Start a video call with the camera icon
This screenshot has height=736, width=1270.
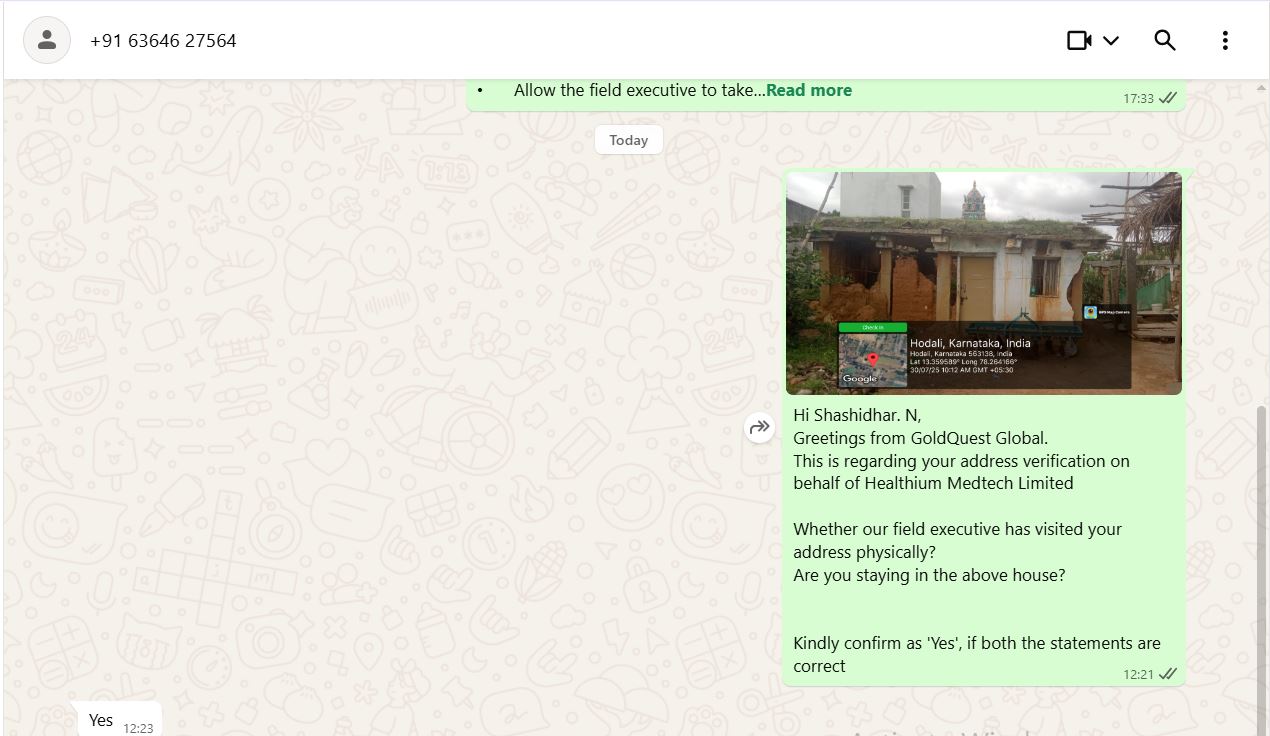tap(1079, 40)
